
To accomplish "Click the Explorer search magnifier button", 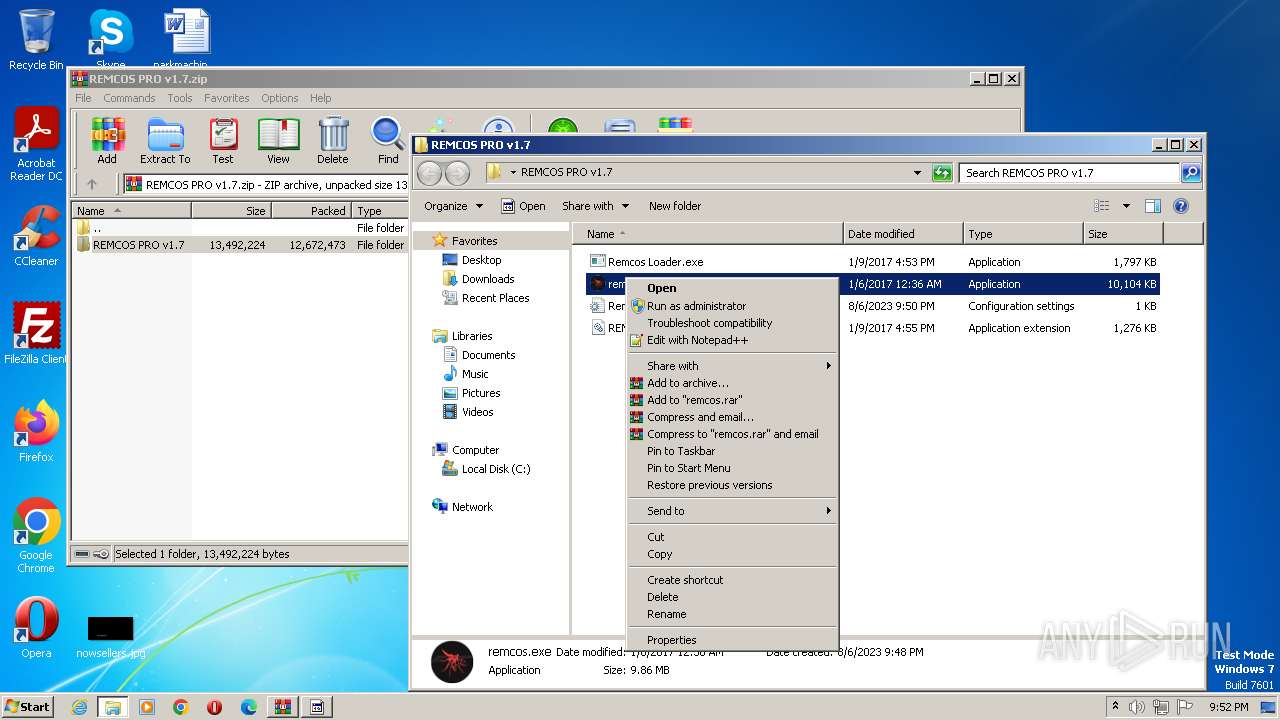I will click(1191, 173).
